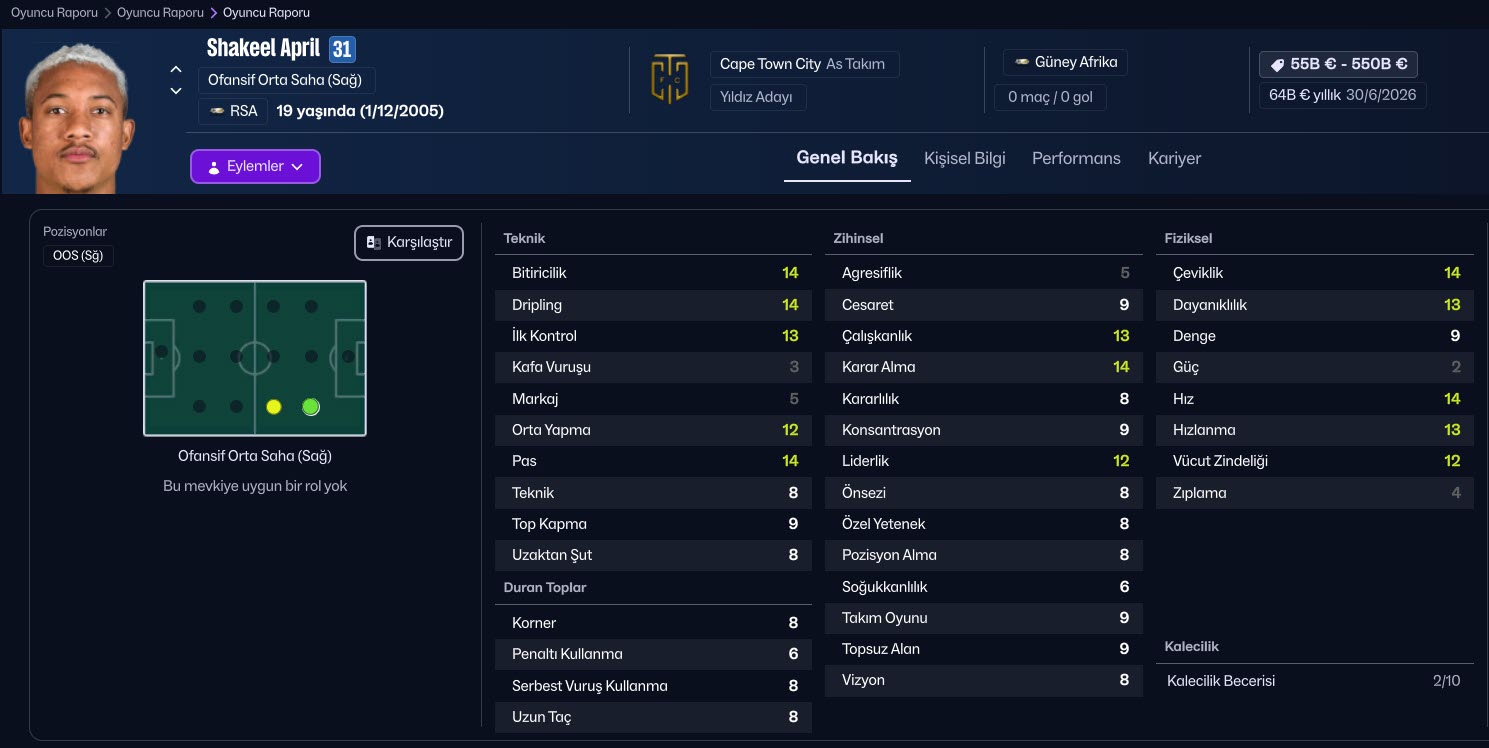Click the yellow position dot on the pitch
This screenshot has height=748, width=1489.
[274, 407]
